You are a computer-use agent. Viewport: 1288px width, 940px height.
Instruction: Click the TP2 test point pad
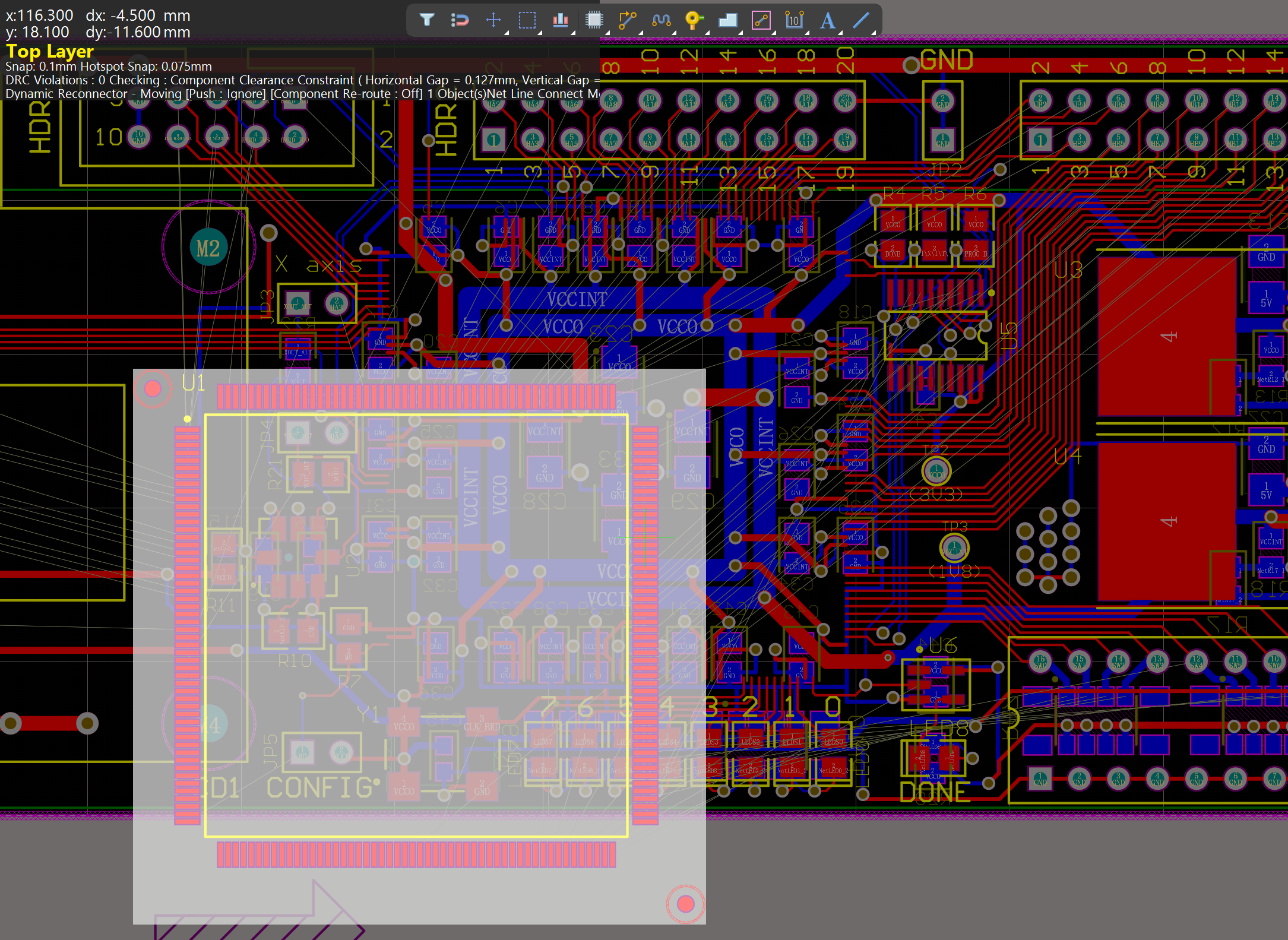click(x=936, y=471)
